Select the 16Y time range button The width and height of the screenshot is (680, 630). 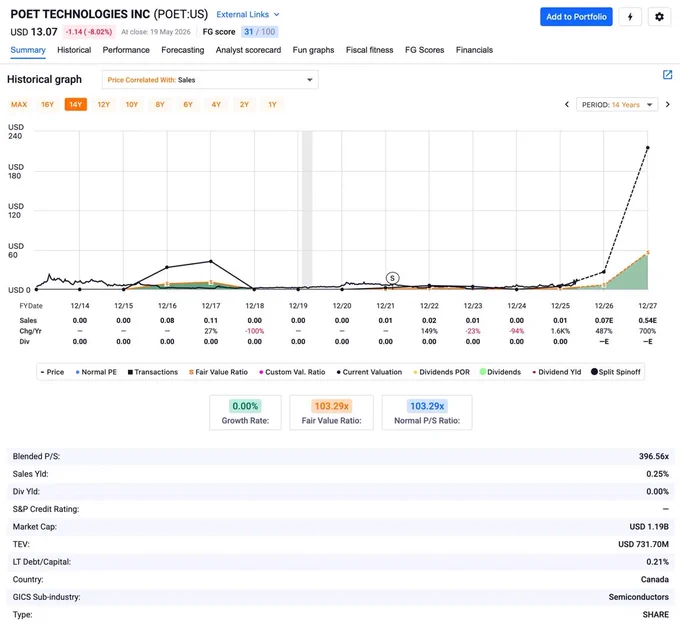tap(47, 104)
